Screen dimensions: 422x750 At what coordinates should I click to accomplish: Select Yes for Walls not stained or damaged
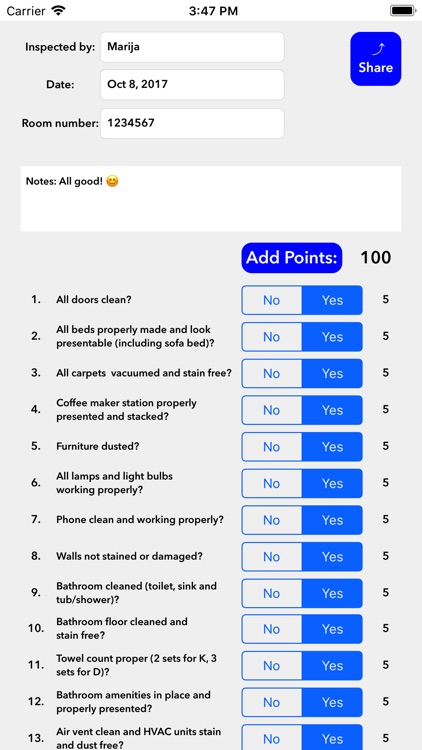(332, 556)
